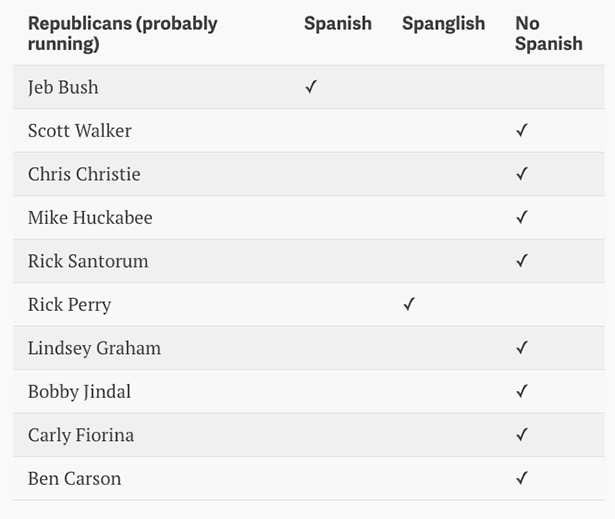
Task: Click Chris Christie's No Spanish checkmark
Action: [521, 174]
